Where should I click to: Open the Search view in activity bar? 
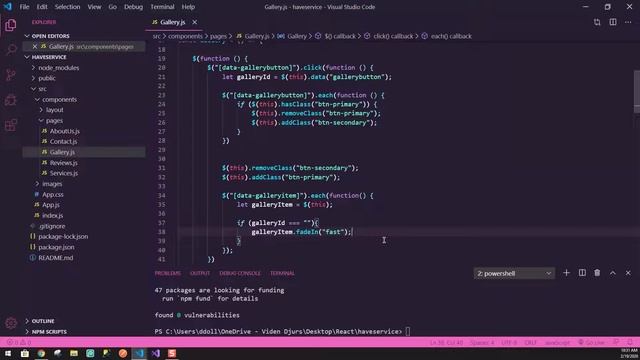pos(11,50)
